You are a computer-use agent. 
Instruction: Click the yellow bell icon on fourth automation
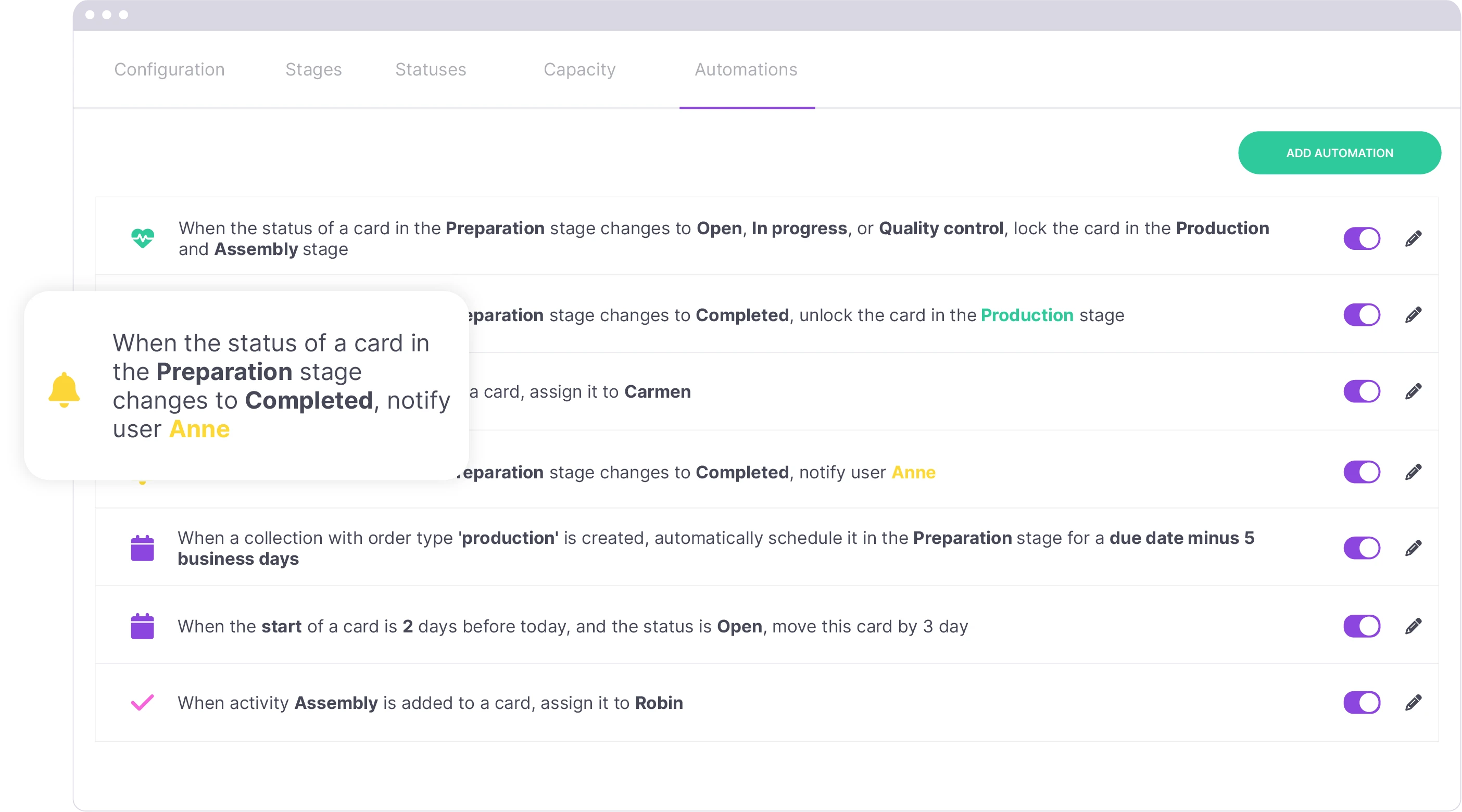[x=143, y=470]
